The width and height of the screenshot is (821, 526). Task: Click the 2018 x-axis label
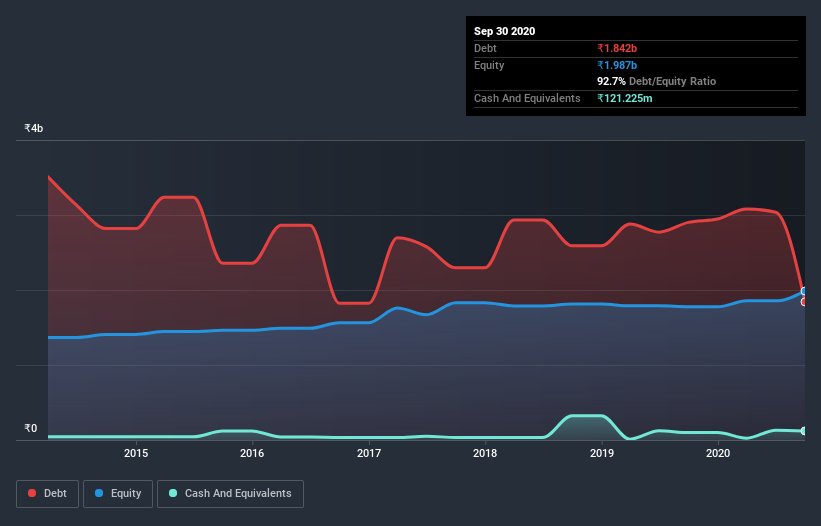point(485,453)
